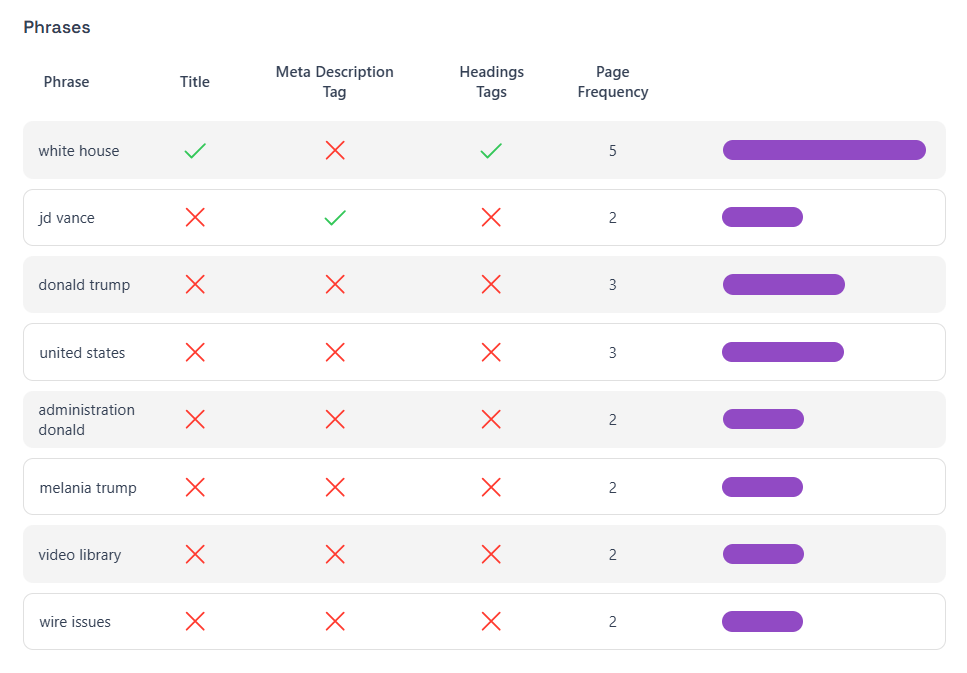Click the wire issues frequency count
The height and width of the screenshot is (673, 967).
[613, 621]
